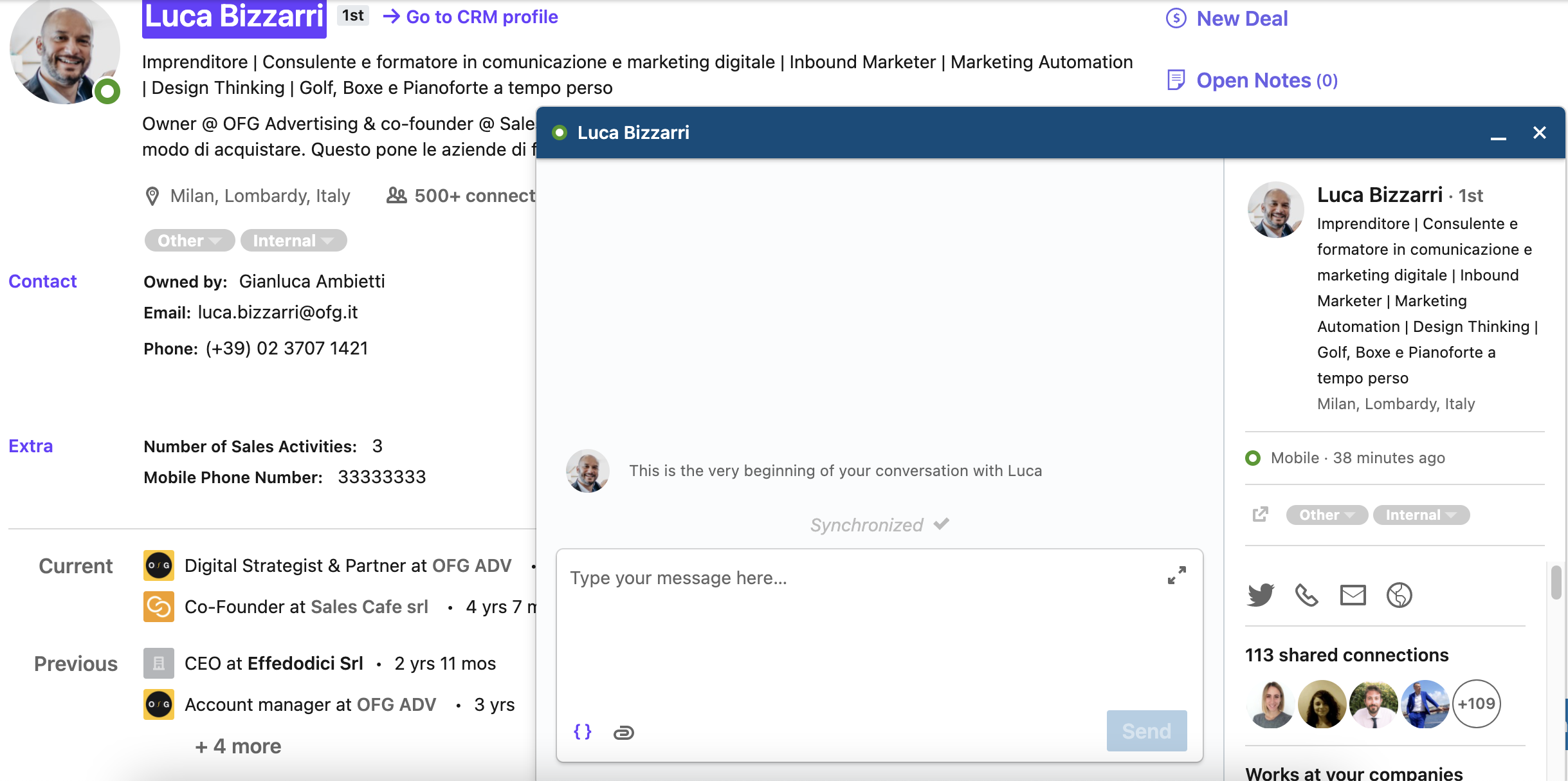This screenshot has width=1568, height=781.
Task: Close the Luca Bizzarri chat window
Action: click(x=1539, y=133)
